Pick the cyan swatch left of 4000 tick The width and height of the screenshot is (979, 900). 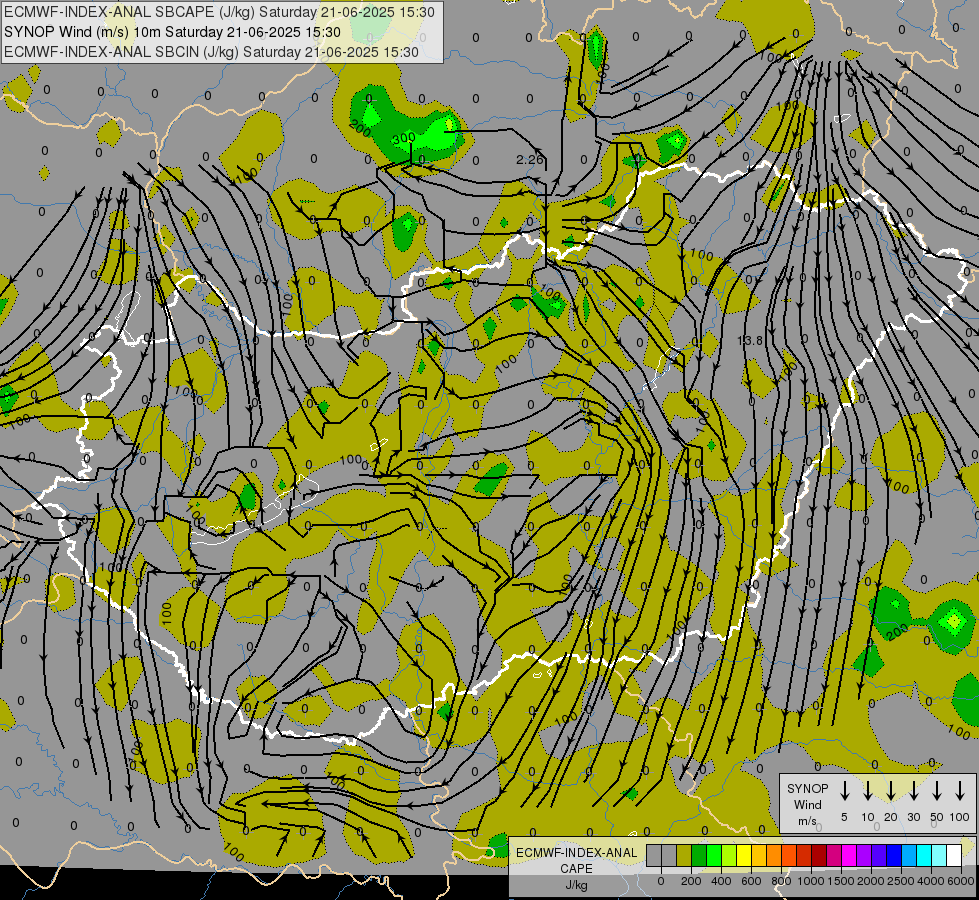[x=925, y=855]
